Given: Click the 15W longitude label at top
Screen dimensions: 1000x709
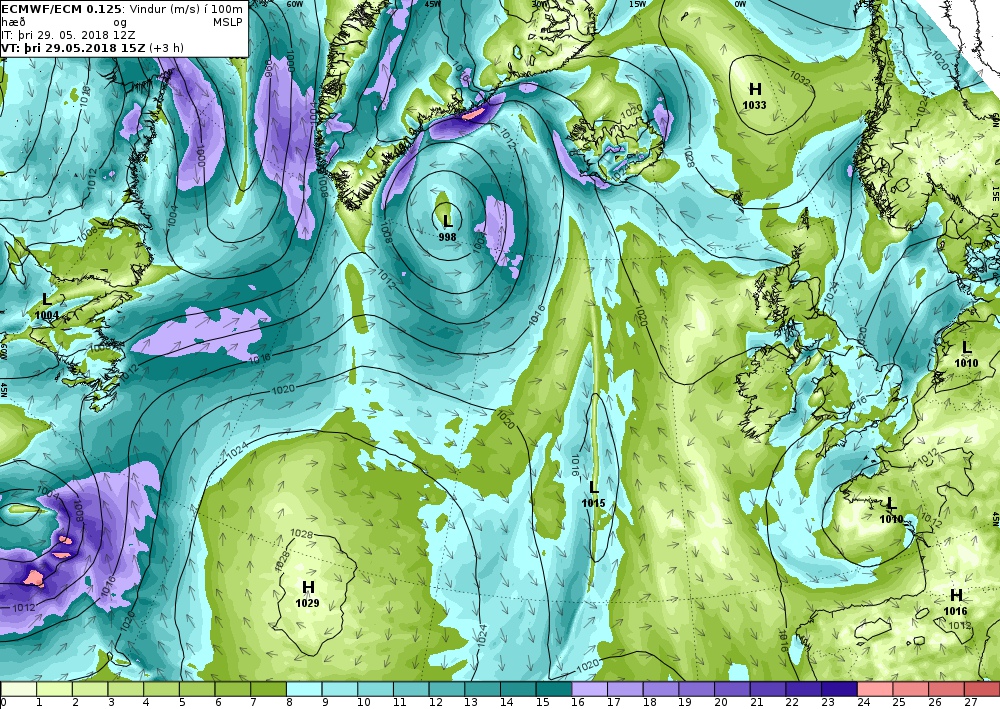Looking at the screenshot, I should 638,3.
